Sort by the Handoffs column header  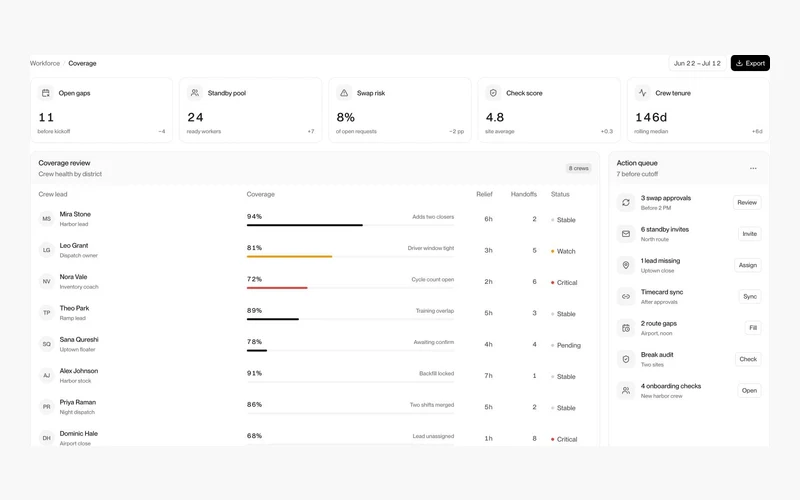pos(523,194)
